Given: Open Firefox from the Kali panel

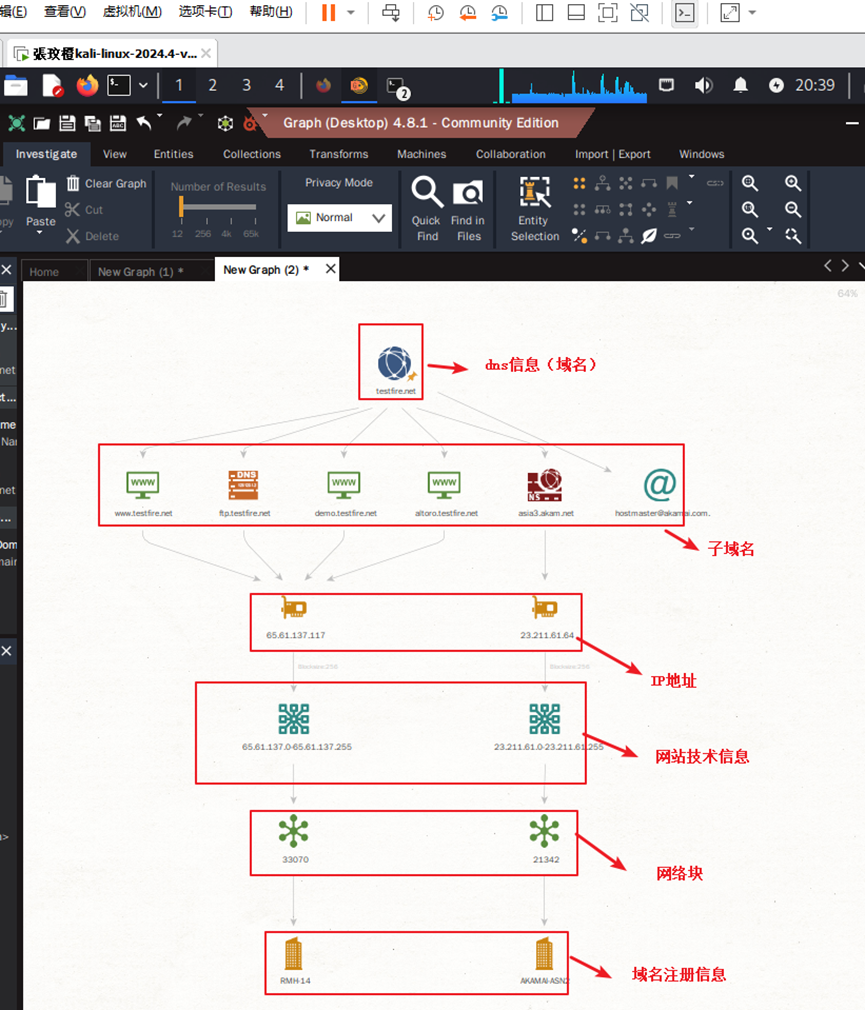Looking at the screenshot, I should [x=88, y=85].
